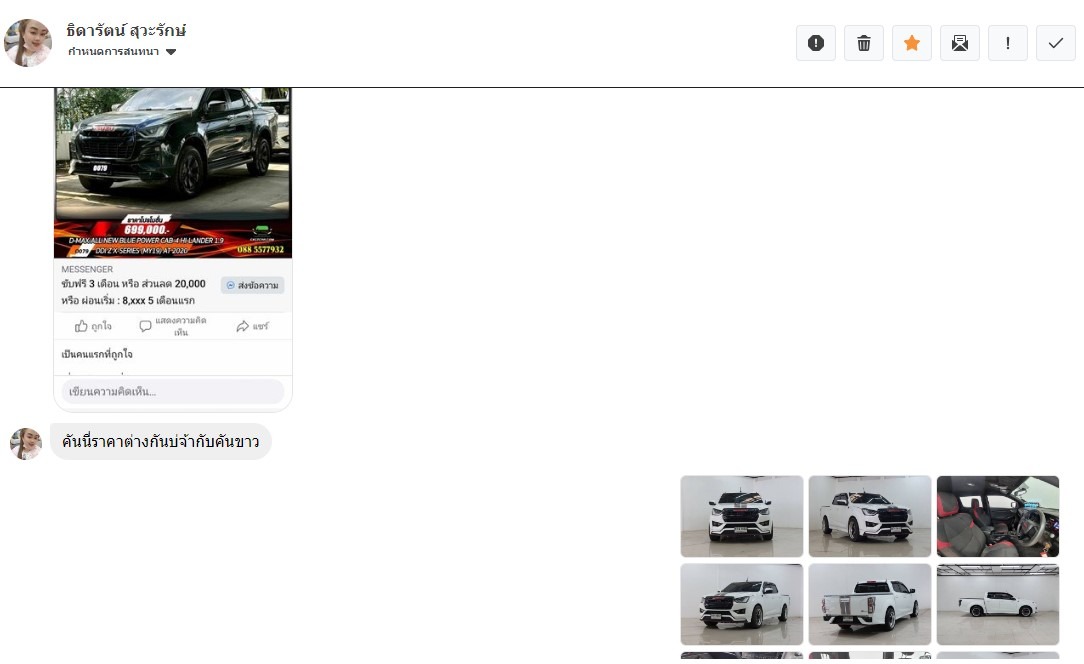Open the red and black interior seats photo
The height and width of the screenshot is (664, 1084).
(998, 516)
